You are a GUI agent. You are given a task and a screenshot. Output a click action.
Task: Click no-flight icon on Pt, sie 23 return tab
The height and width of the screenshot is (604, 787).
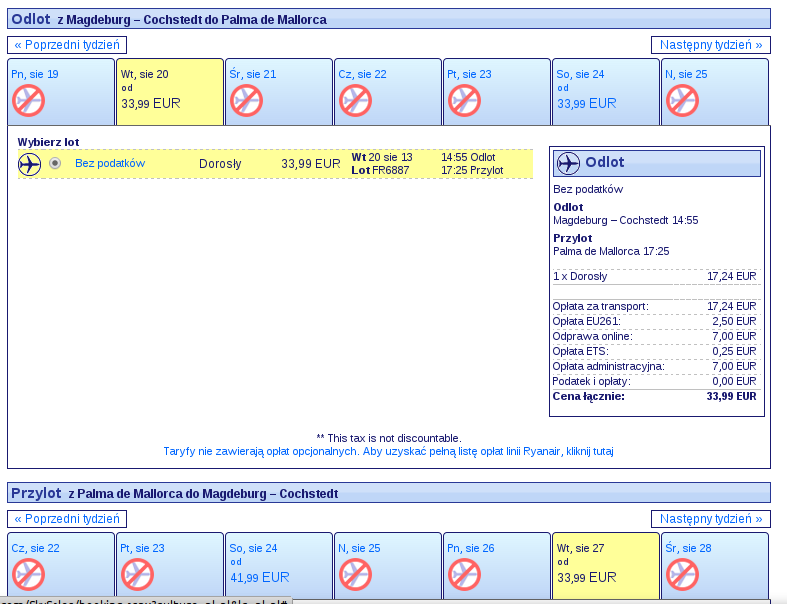point(138,574)
